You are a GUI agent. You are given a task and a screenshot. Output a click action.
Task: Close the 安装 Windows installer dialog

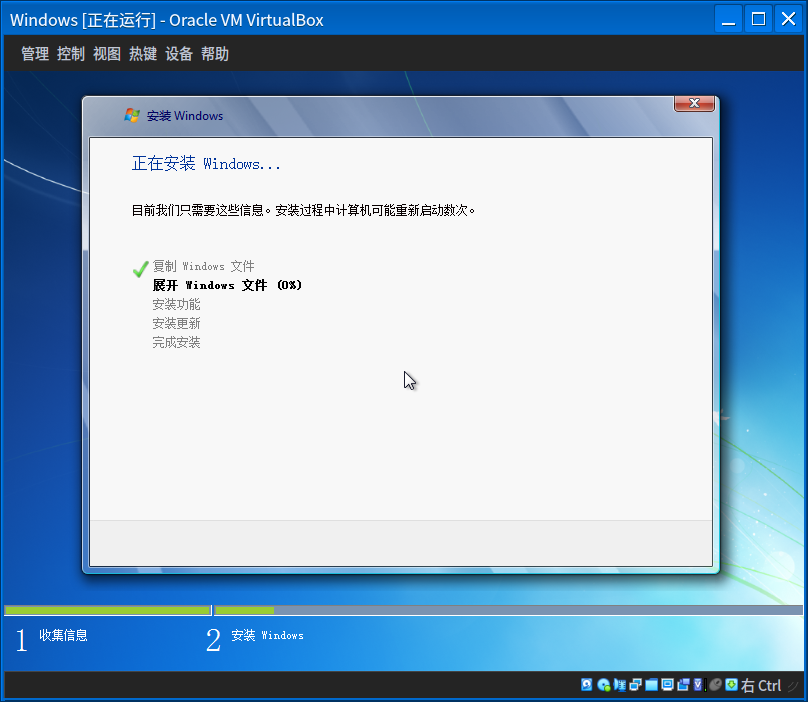point(694,104)
